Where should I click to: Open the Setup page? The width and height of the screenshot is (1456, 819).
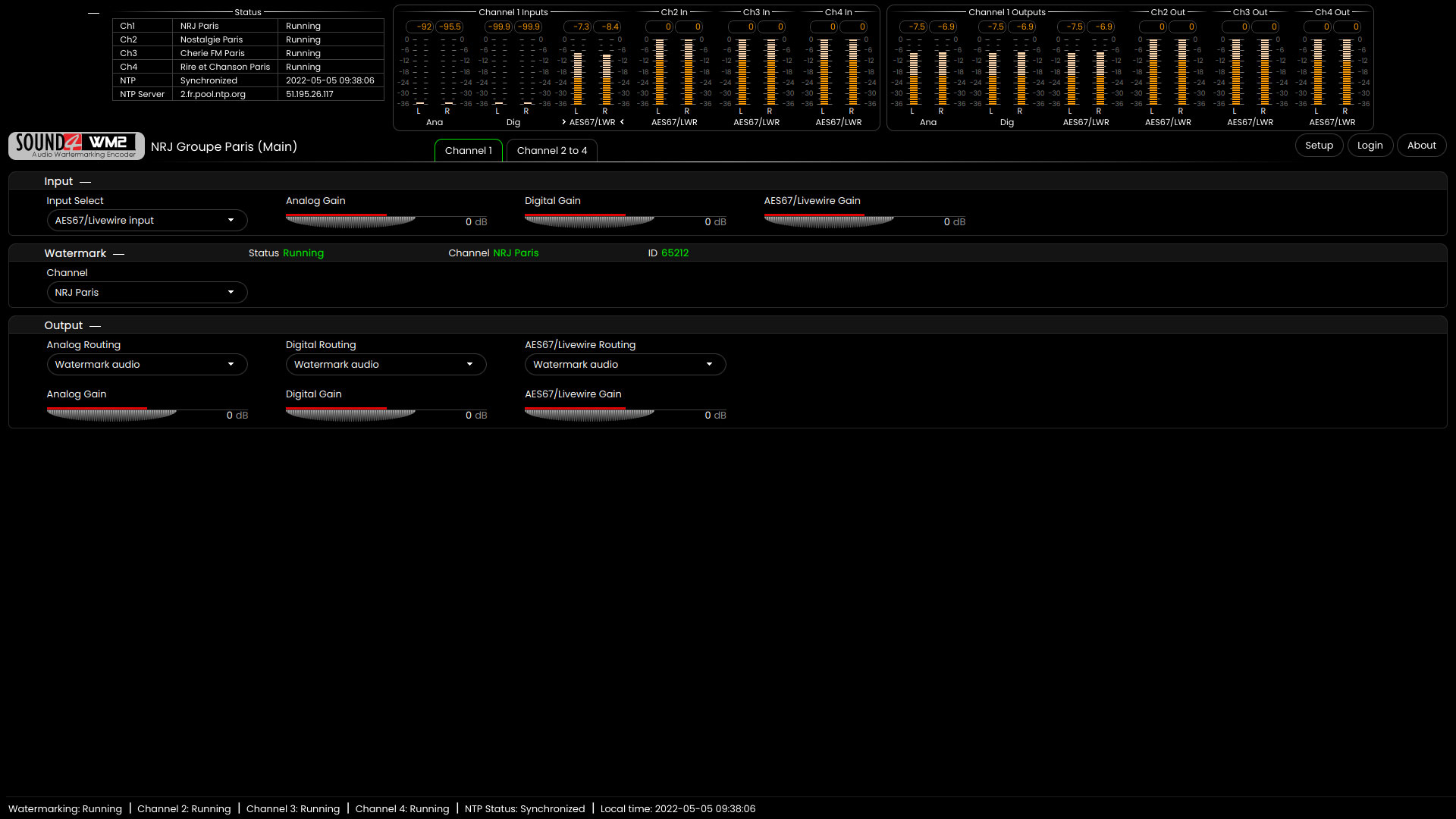(1319, 146)
